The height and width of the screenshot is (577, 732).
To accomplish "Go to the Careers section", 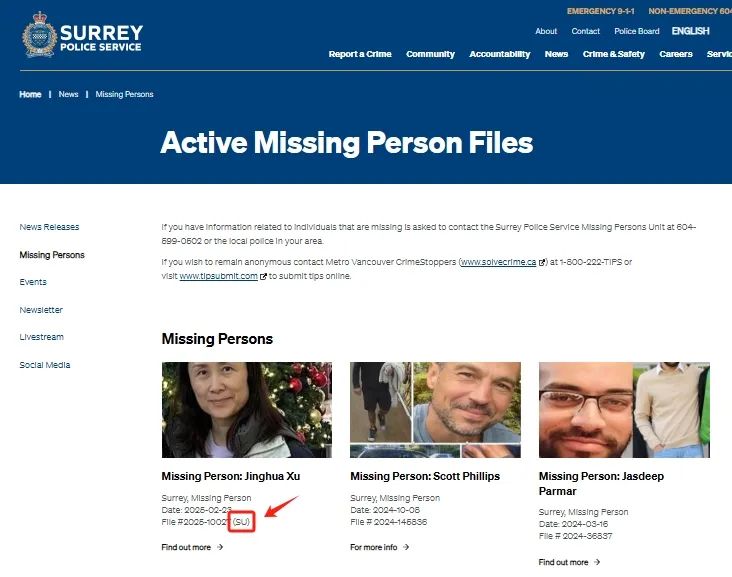I will click(x=676, y=54).
